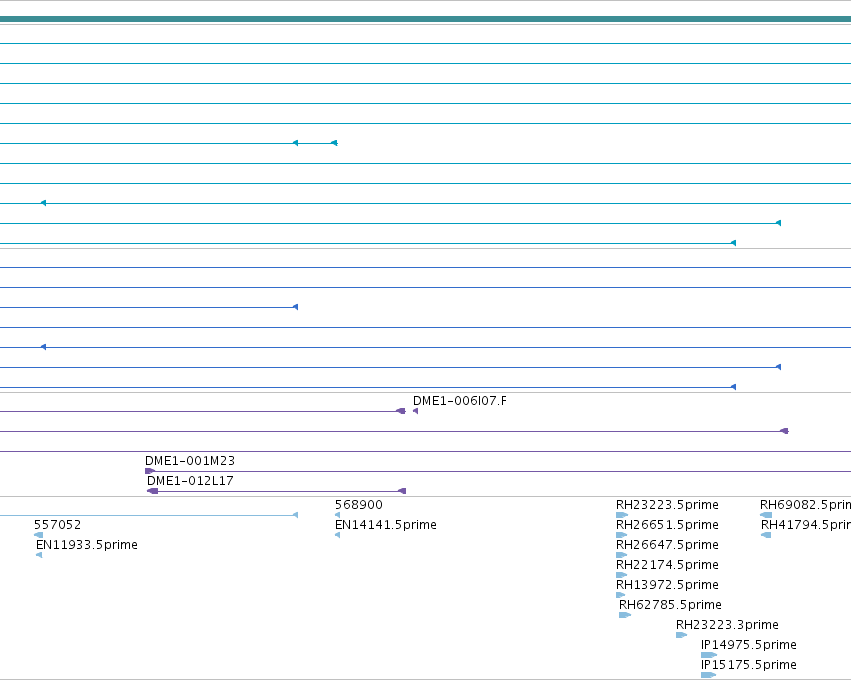Click the EN14141.5prime label
This screenshot has height=680, width=851.
coord(386,525)
